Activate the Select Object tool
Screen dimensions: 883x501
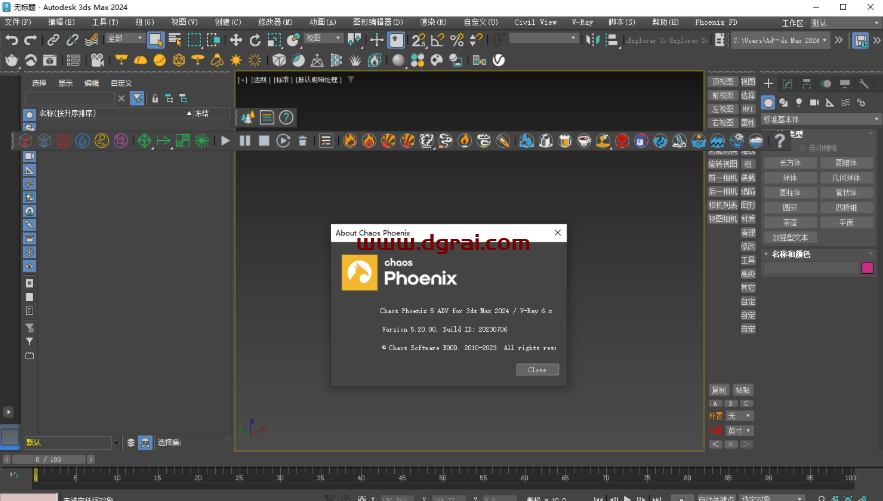point(156,40)
